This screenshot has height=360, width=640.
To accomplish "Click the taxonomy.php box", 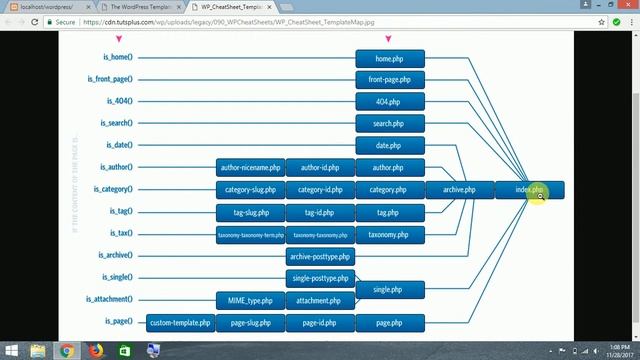I will pos(390,235).
